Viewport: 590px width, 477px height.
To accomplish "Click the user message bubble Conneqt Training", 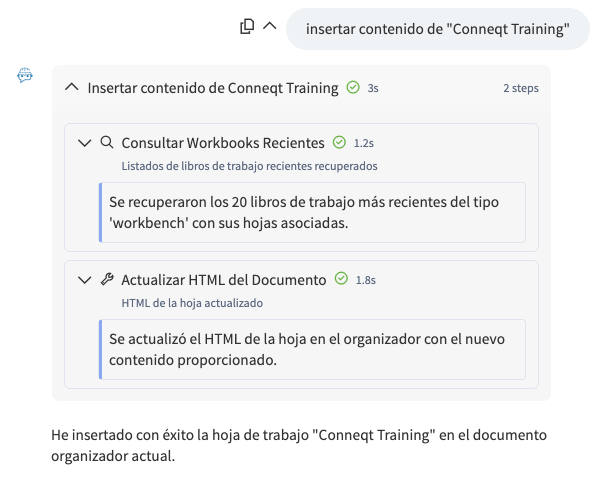I will (x=437, y=29).
